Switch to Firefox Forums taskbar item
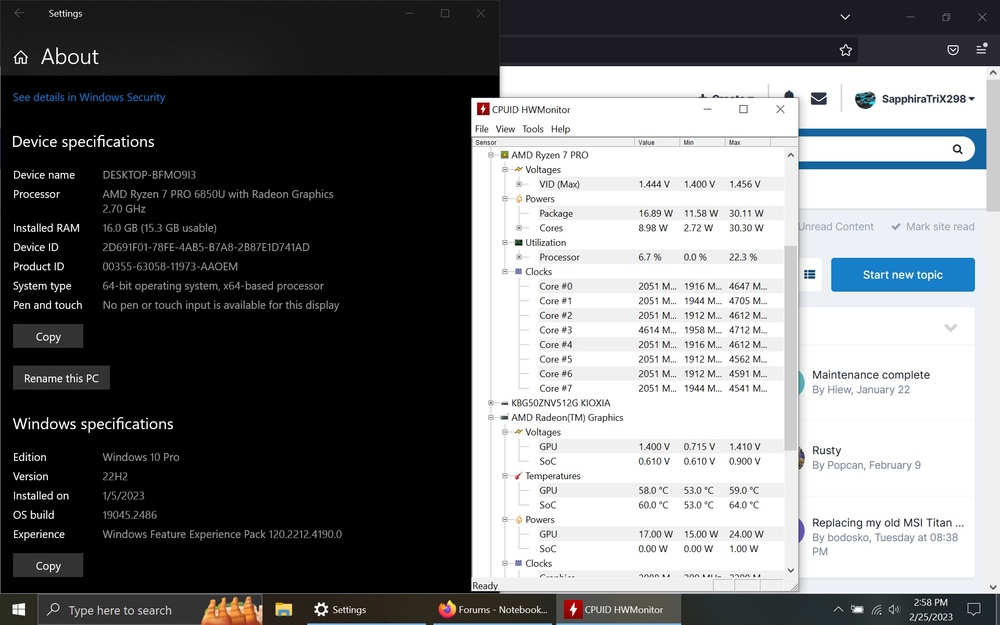Viewport: 1000px width, 625px height. point(494,610)
